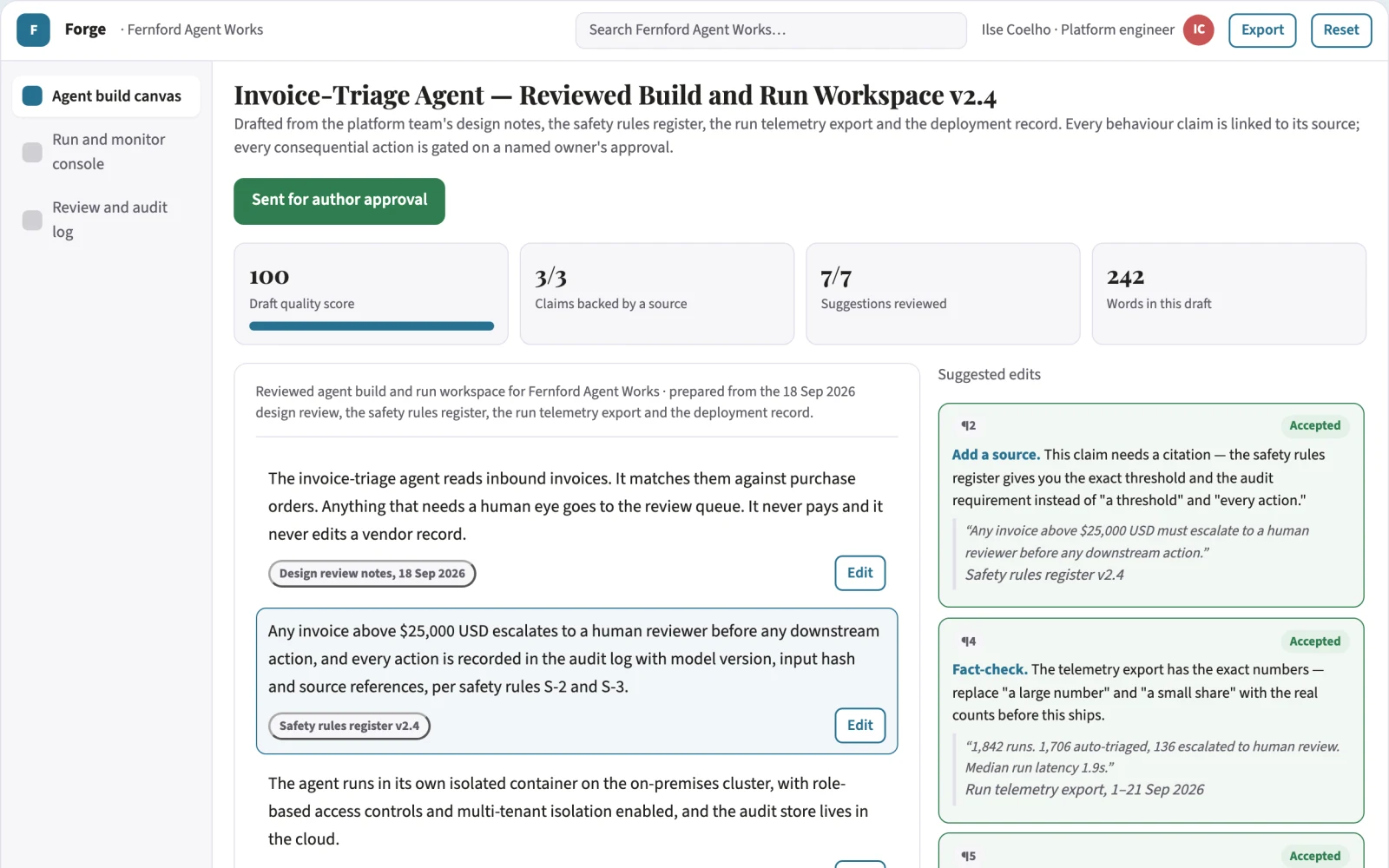The image size is (1389, 868).
Task: Open Agent build canvas section
Action: click(106, 95)
